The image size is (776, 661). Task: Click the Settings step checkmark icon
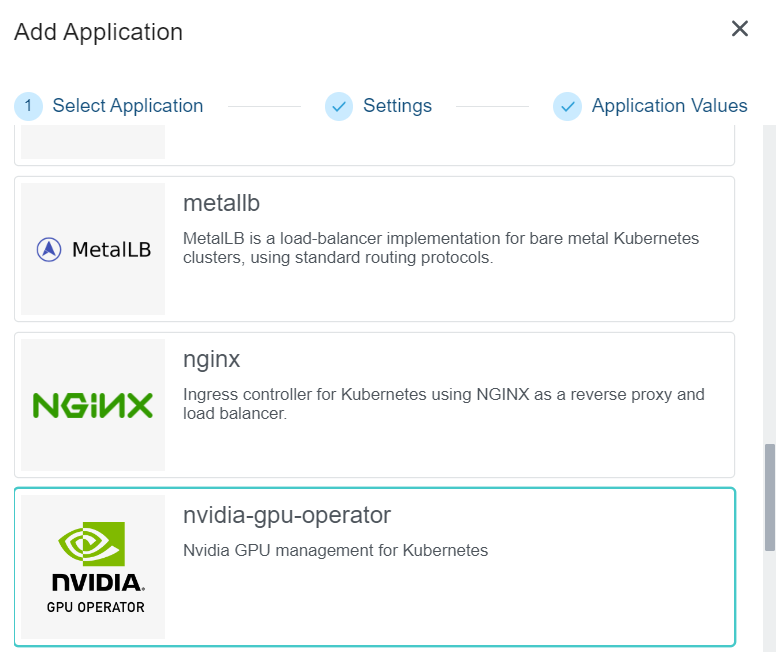339,106
